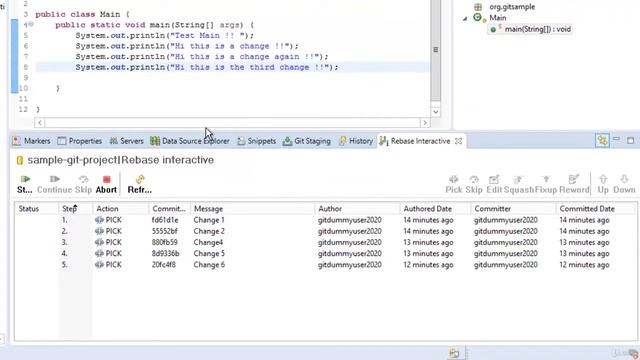Viewport: 640px width, 360px height.
Task: Click commit id 20fc4f8
Action: (164, 264)
